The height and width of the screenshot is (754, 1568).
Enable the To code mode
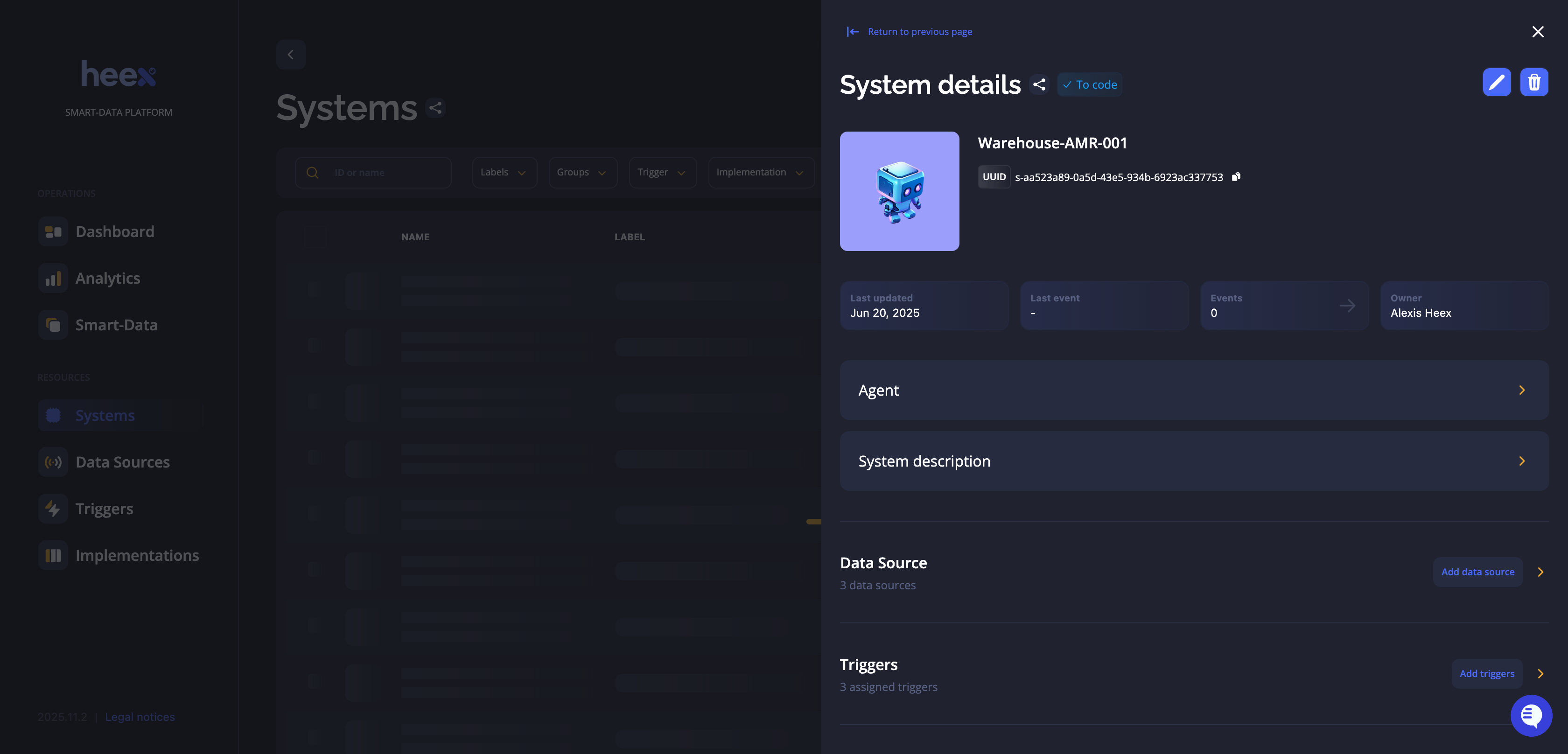point(1090,84)
